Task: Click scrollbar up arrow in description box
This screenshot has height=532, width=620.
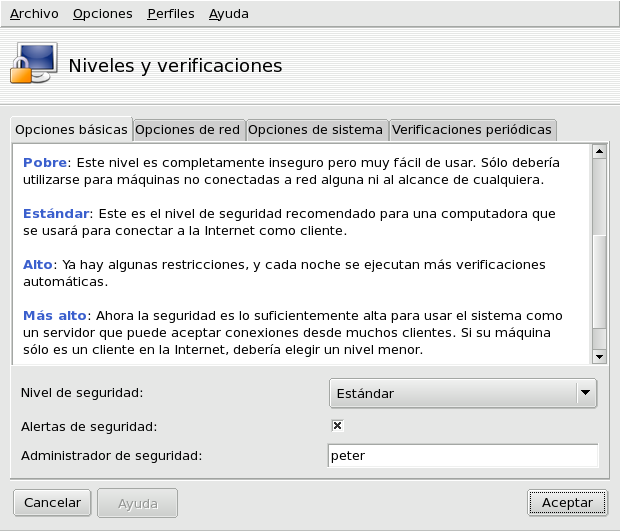Action: tap(599, 151)
